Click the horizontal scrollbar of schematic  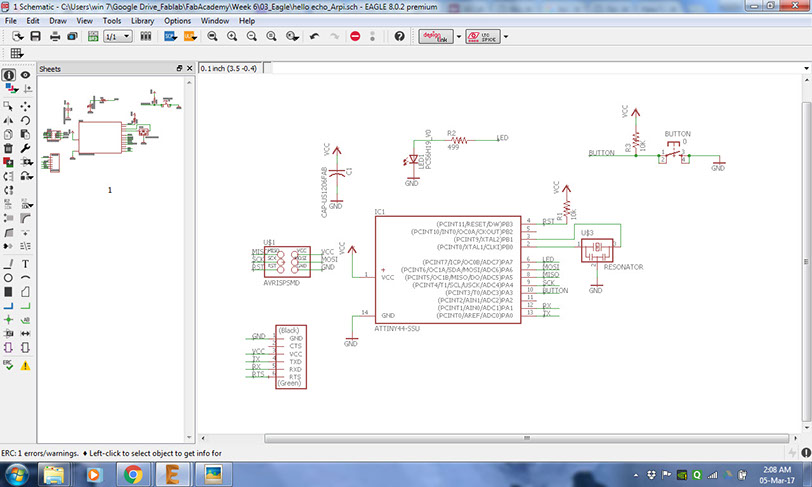[x=526, y=438]
